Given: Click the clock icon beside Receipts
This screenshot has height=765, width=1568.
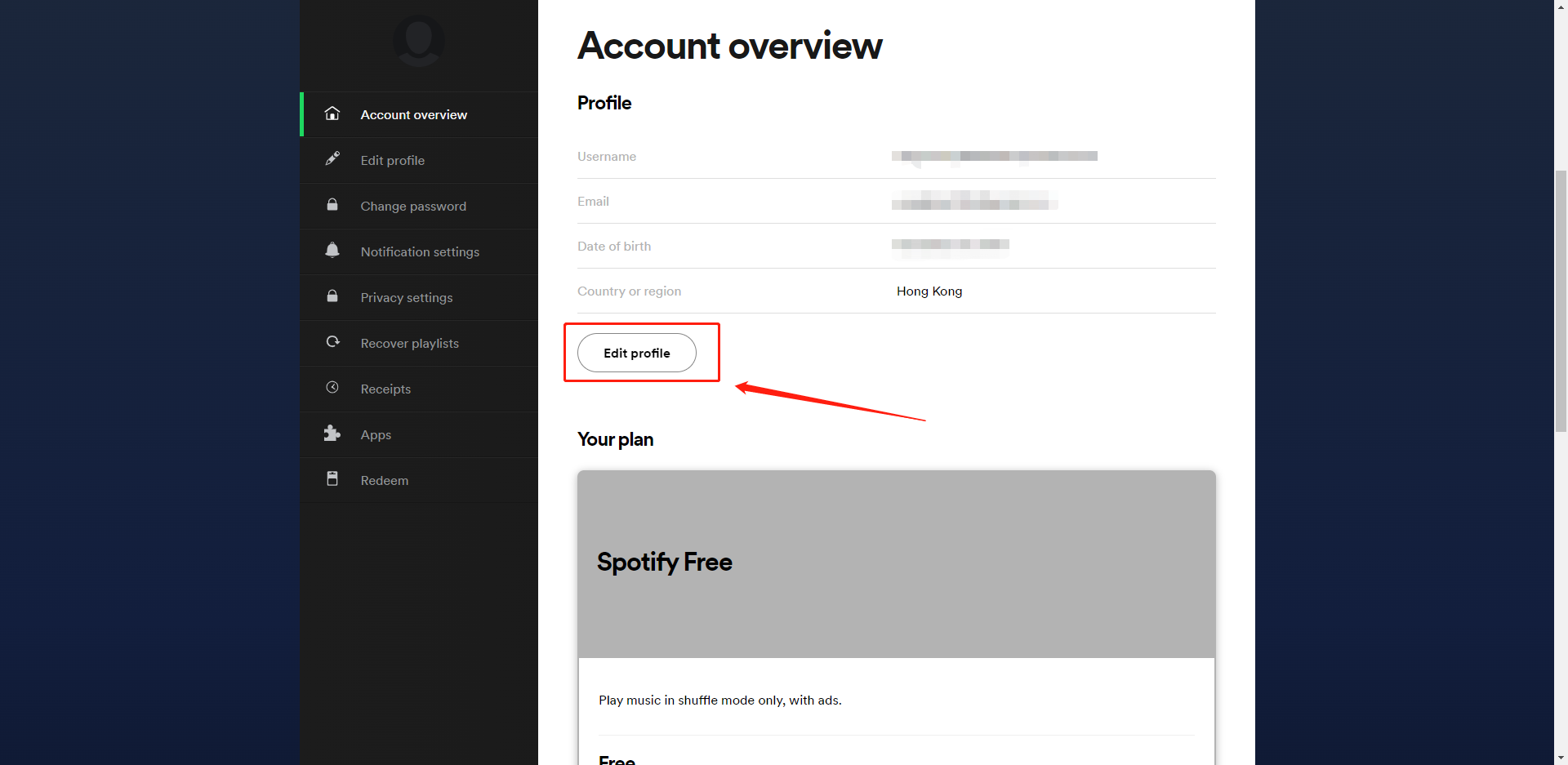Looking at the screenshot, I should point(332,387).
